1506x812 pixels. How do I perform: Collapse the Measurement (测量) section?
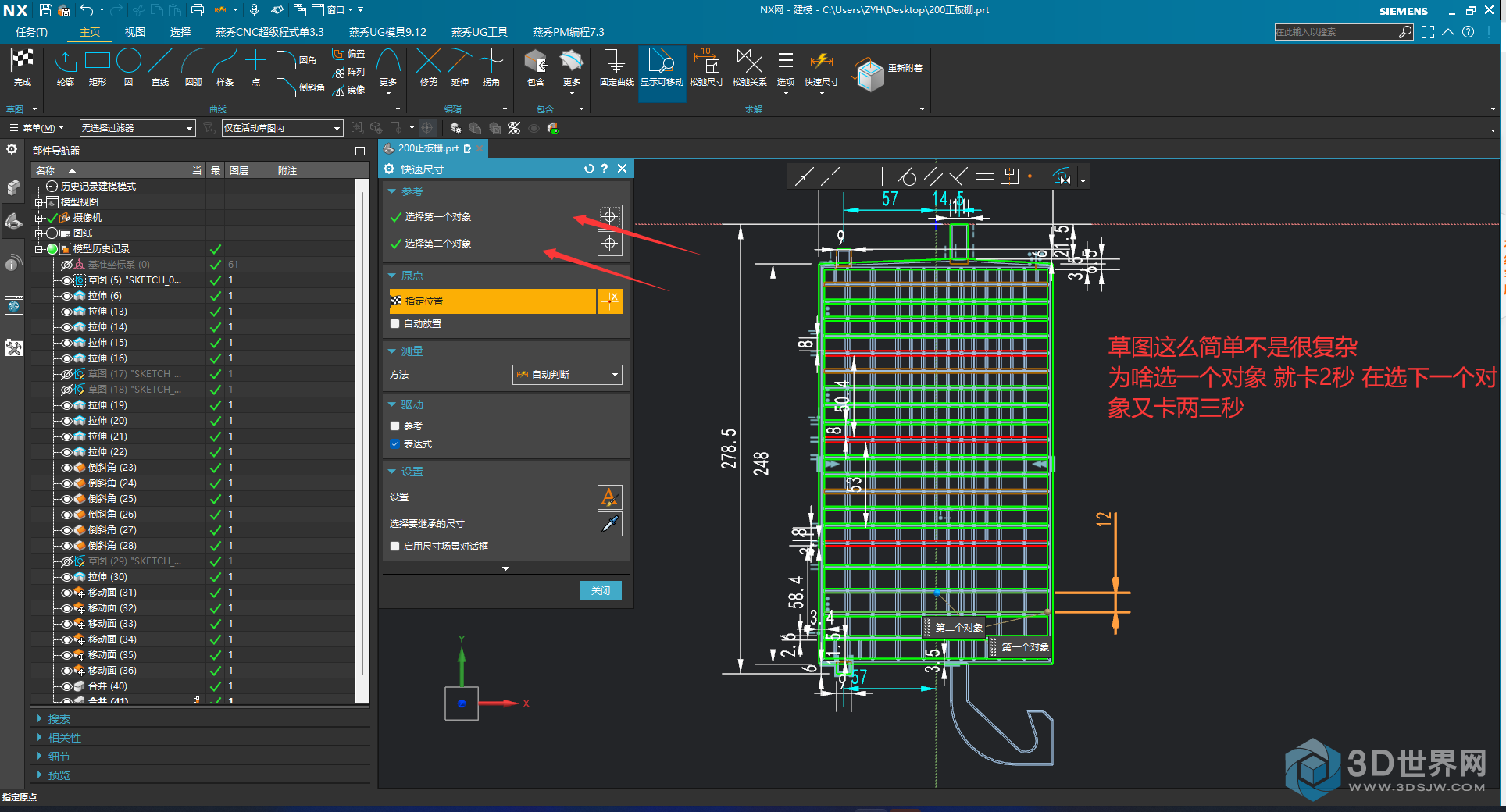[x=392, y=351]
